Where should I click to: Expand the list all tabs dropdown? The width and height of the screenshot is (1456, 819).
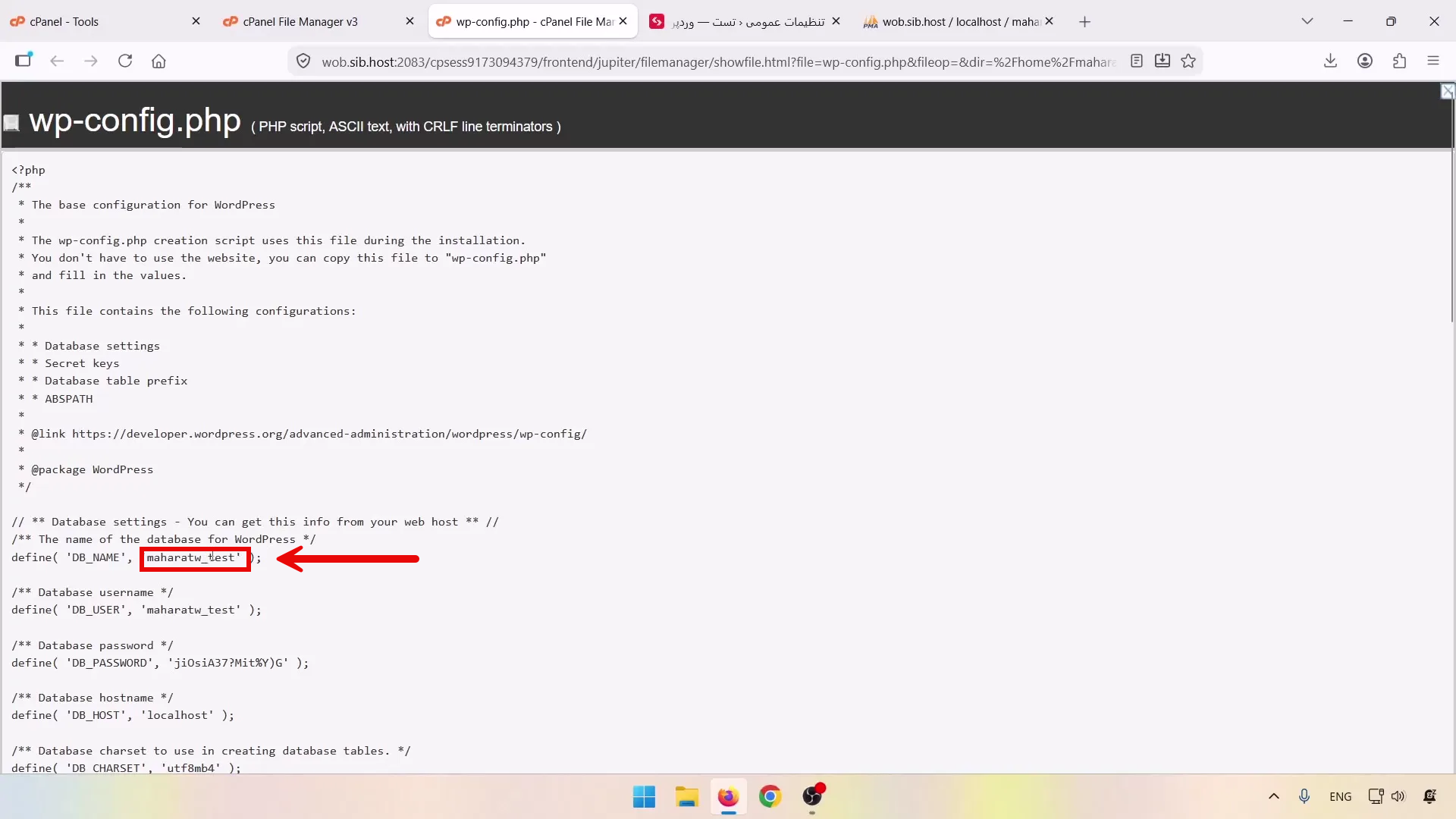[1307, 22]
